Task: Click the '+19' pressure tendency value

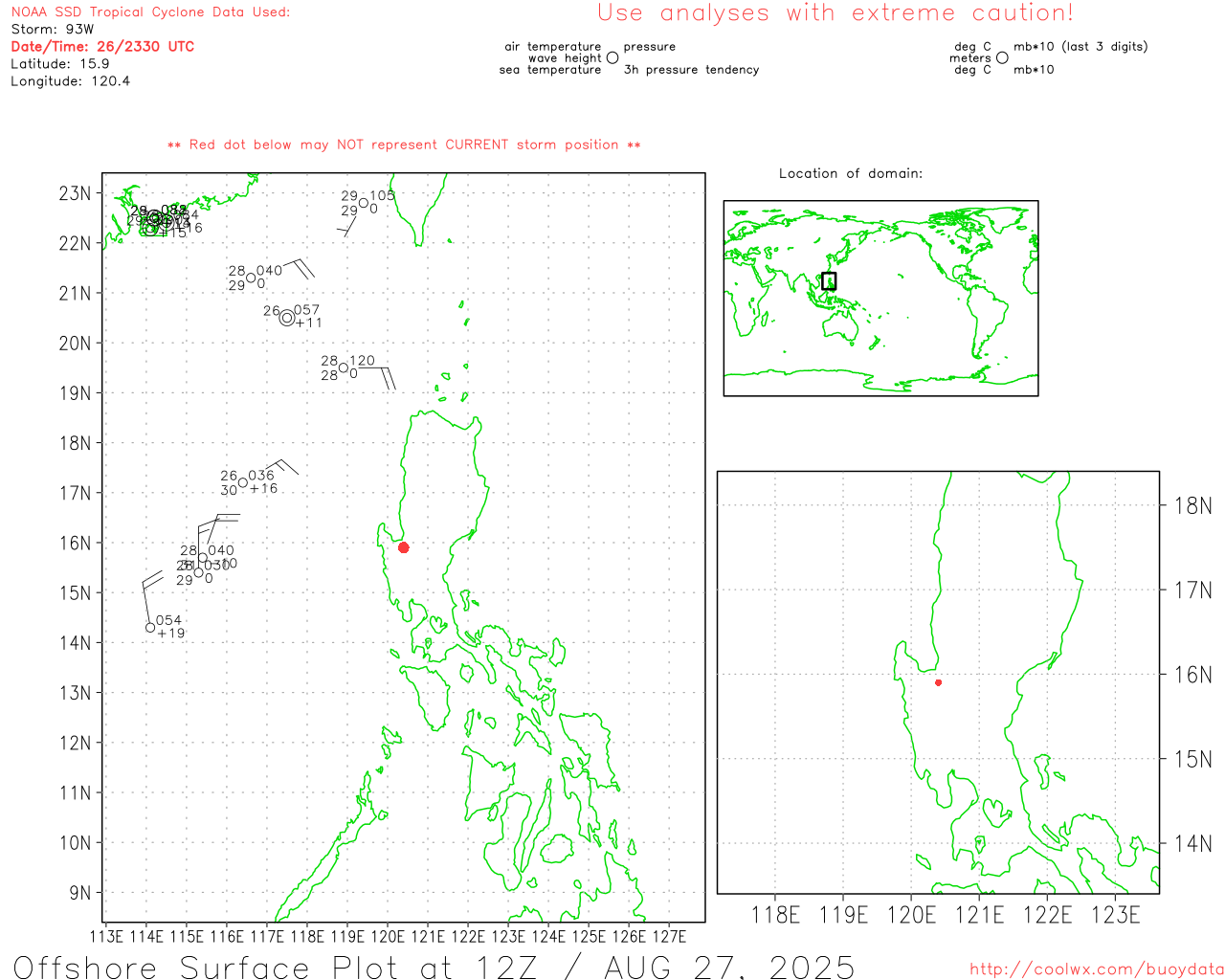Action: [x=171, y=634]
